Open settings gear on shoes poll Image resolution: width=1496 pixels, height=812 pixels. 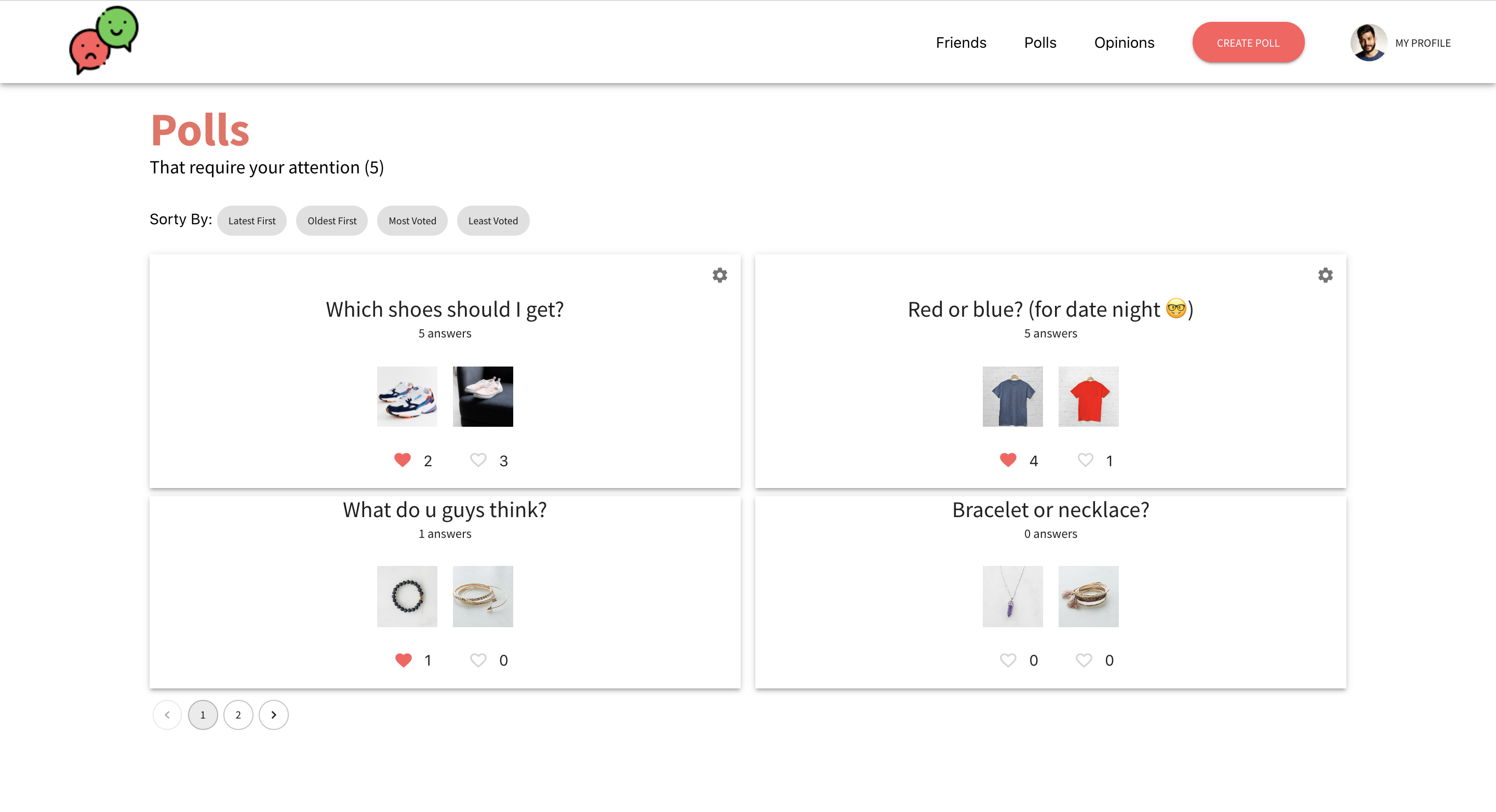pos(719,275)
